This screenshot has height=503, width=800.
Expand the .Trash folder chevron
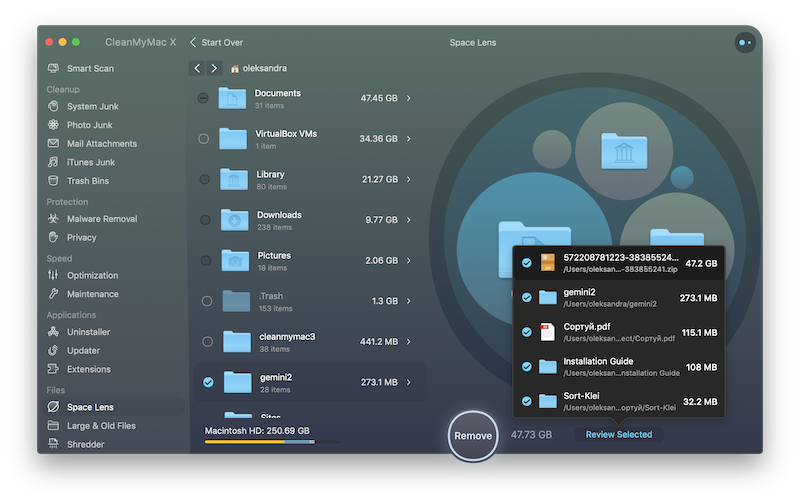tap(409, 301)
